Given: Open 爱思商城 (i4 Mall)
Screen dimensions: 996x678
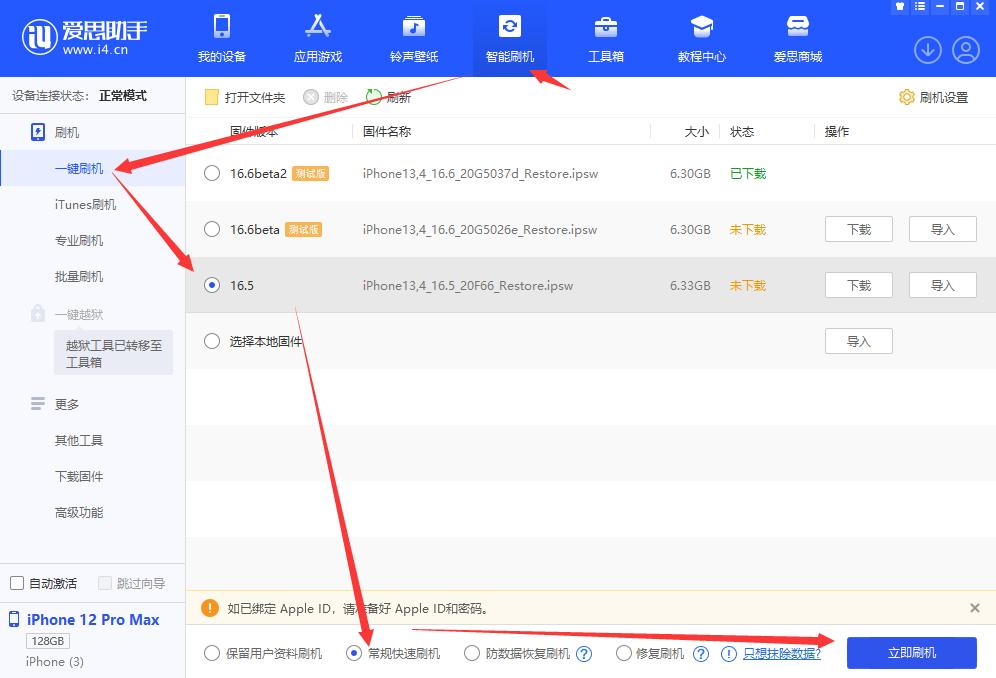Looking at the screenshot, I should [797, 38].
